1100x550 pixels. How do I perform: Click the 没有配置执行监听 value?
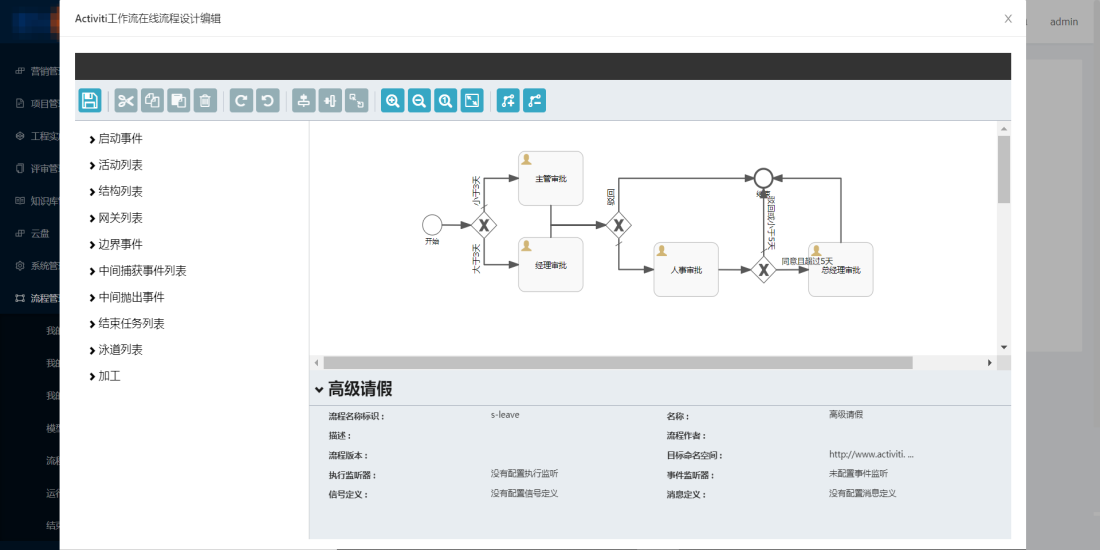(525, 474)
